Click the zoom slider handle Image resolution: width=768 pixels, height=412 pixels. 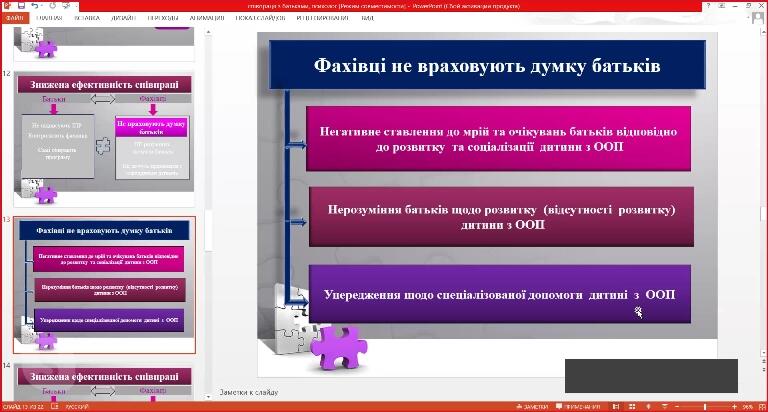(x=705, y=407)
